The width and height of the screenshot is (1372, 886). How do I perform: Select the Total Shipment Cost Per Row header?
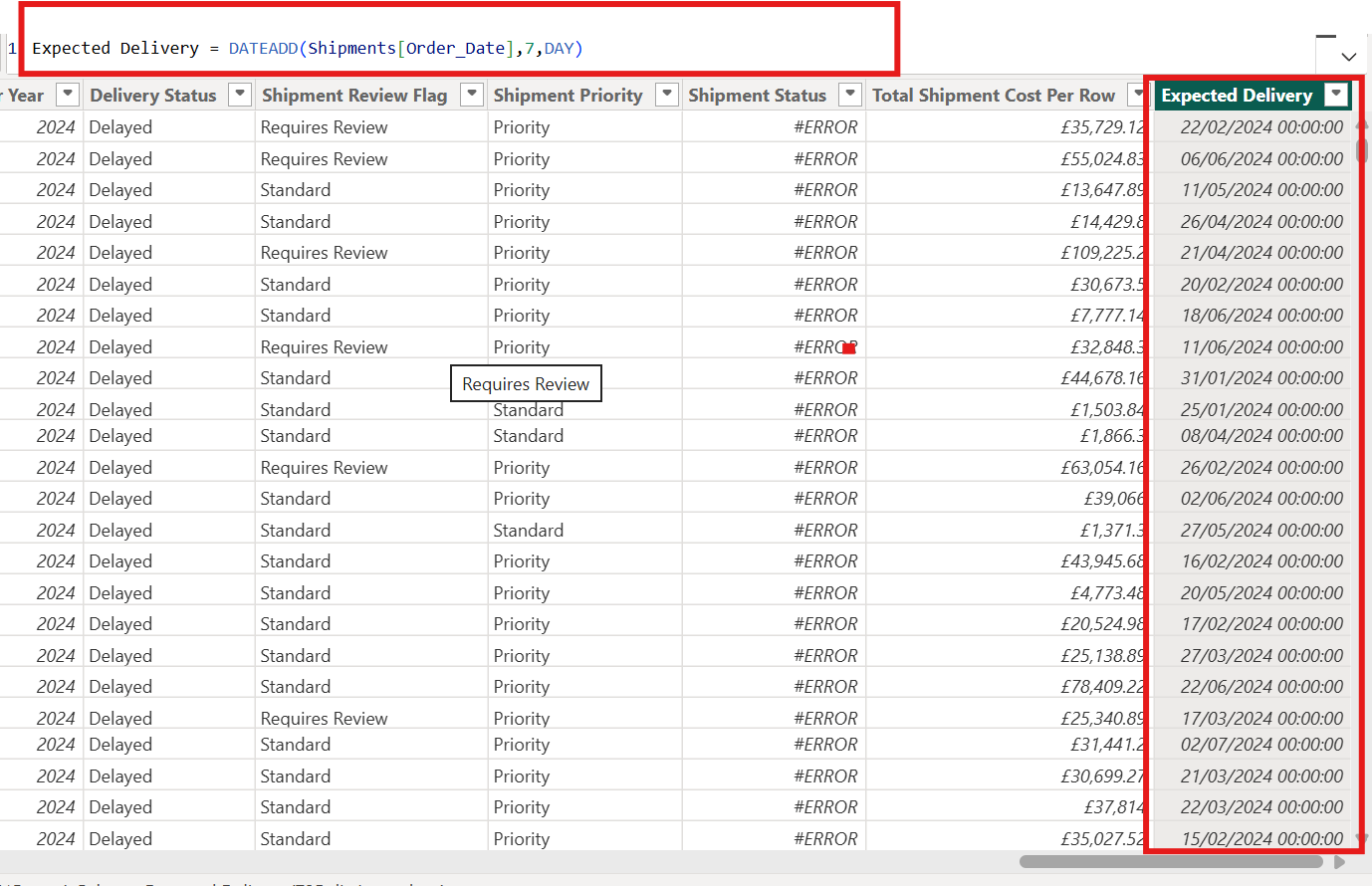tap(994, 95)
